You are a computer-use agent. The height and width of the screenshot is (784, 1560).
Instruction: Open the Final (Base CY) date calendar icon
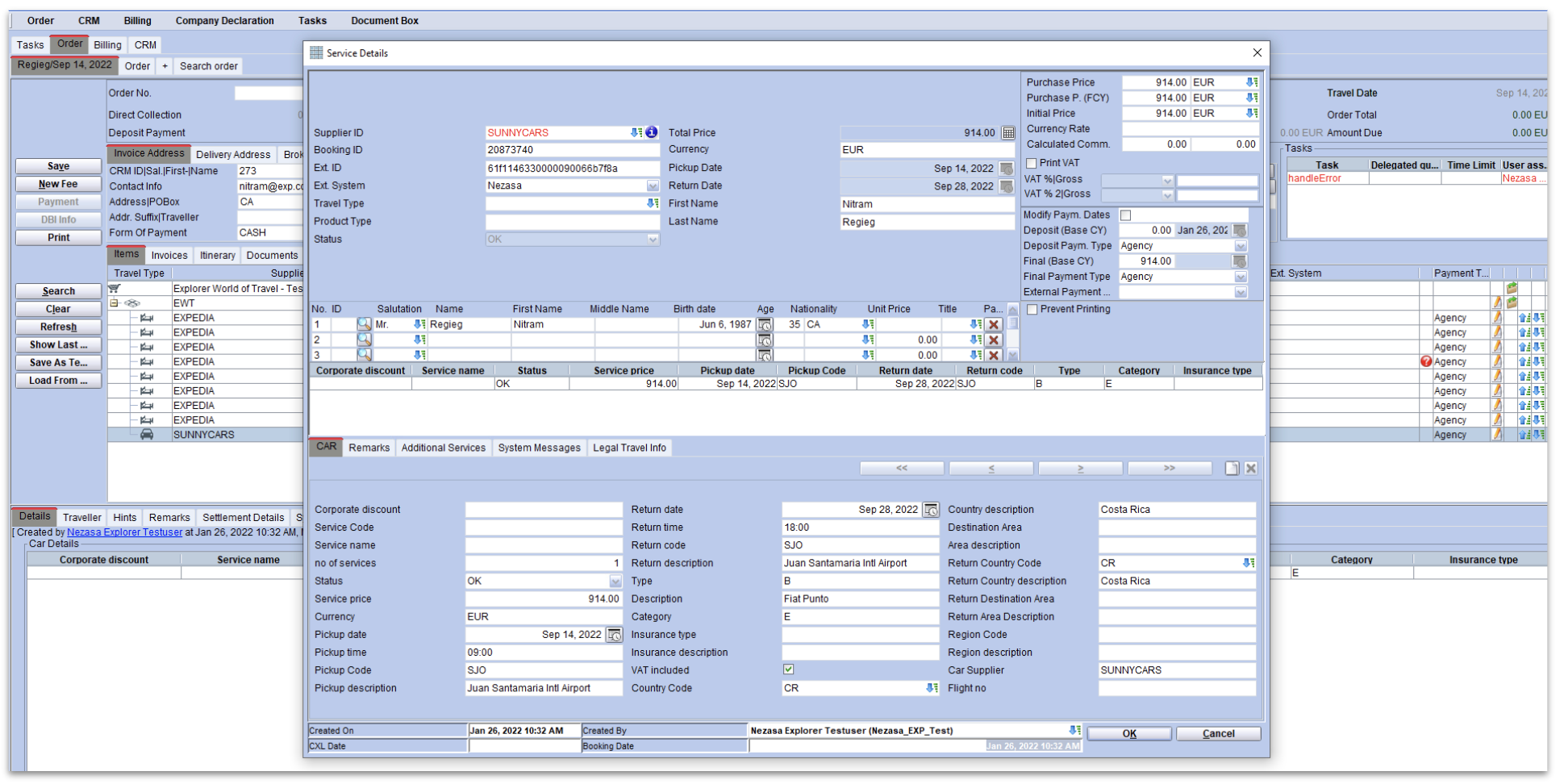pos(1240,261)
